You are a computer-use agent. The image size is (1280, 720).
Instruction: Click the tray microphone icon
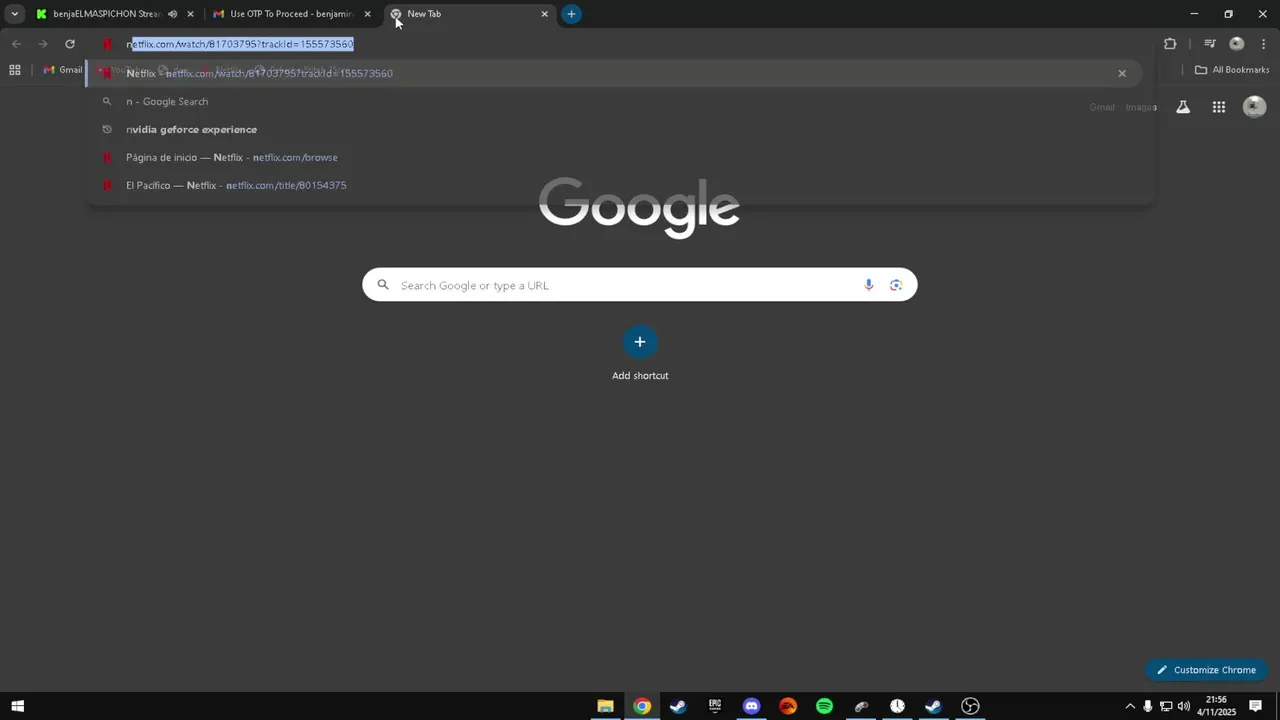point(1147,706)
